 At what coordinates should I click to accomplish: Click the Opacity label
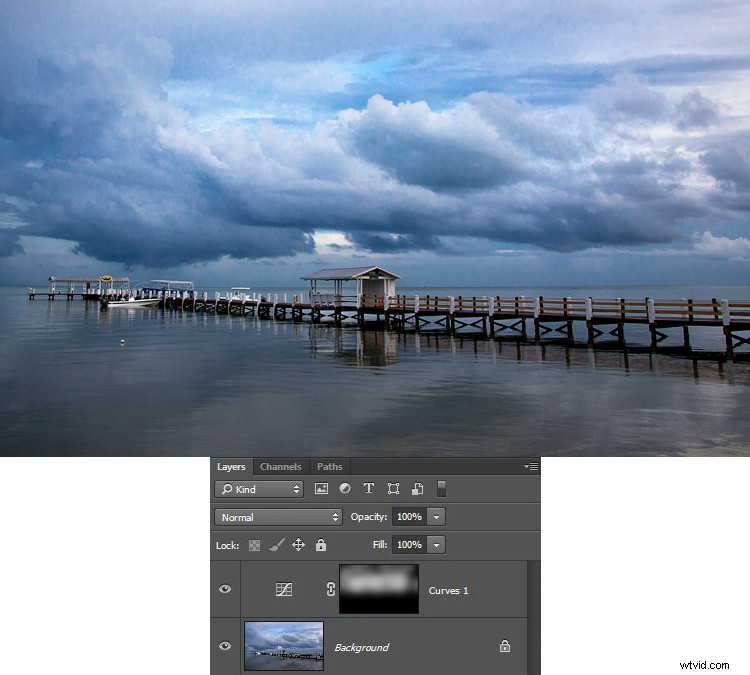pyautogui.click(x=368, y=517)
